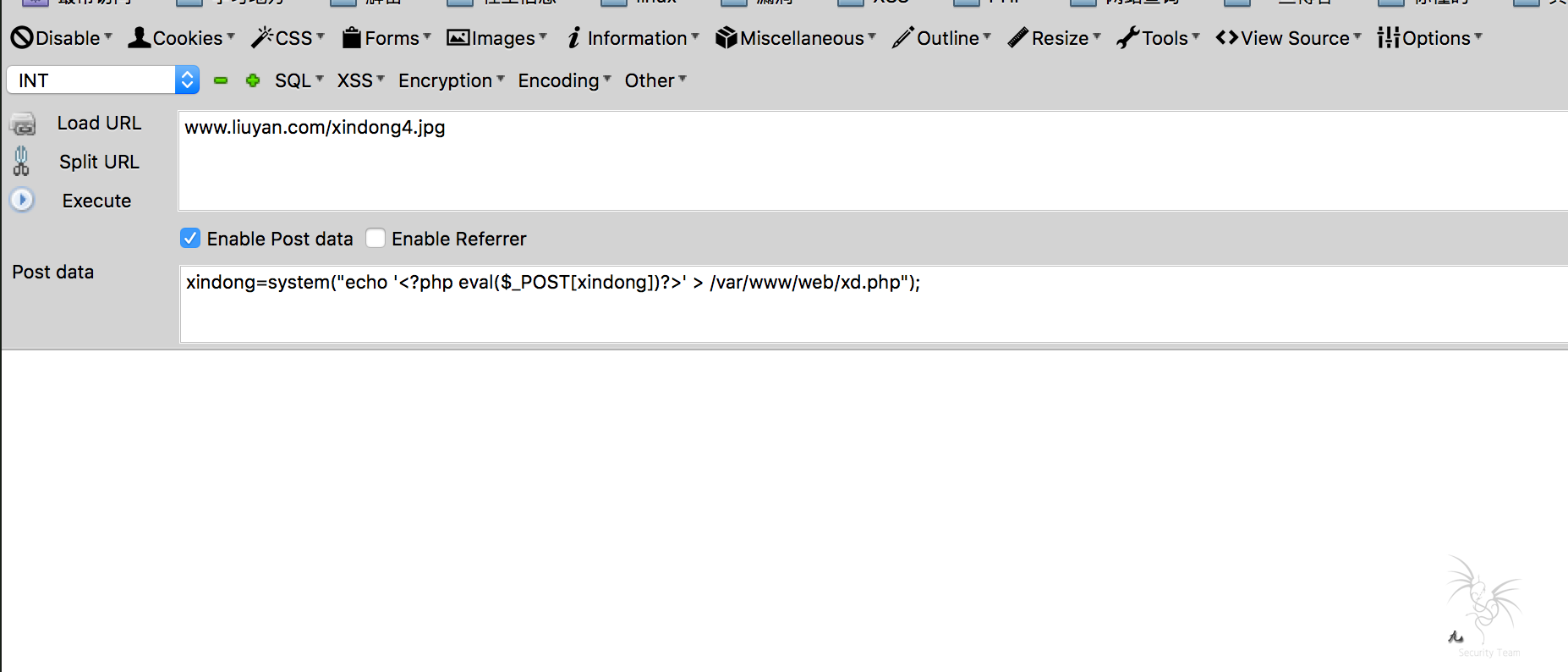Screen dimensions: 1568x672
Task: Expand the Miscellaneous toolbar dropdown
Action: coord(796,38)
